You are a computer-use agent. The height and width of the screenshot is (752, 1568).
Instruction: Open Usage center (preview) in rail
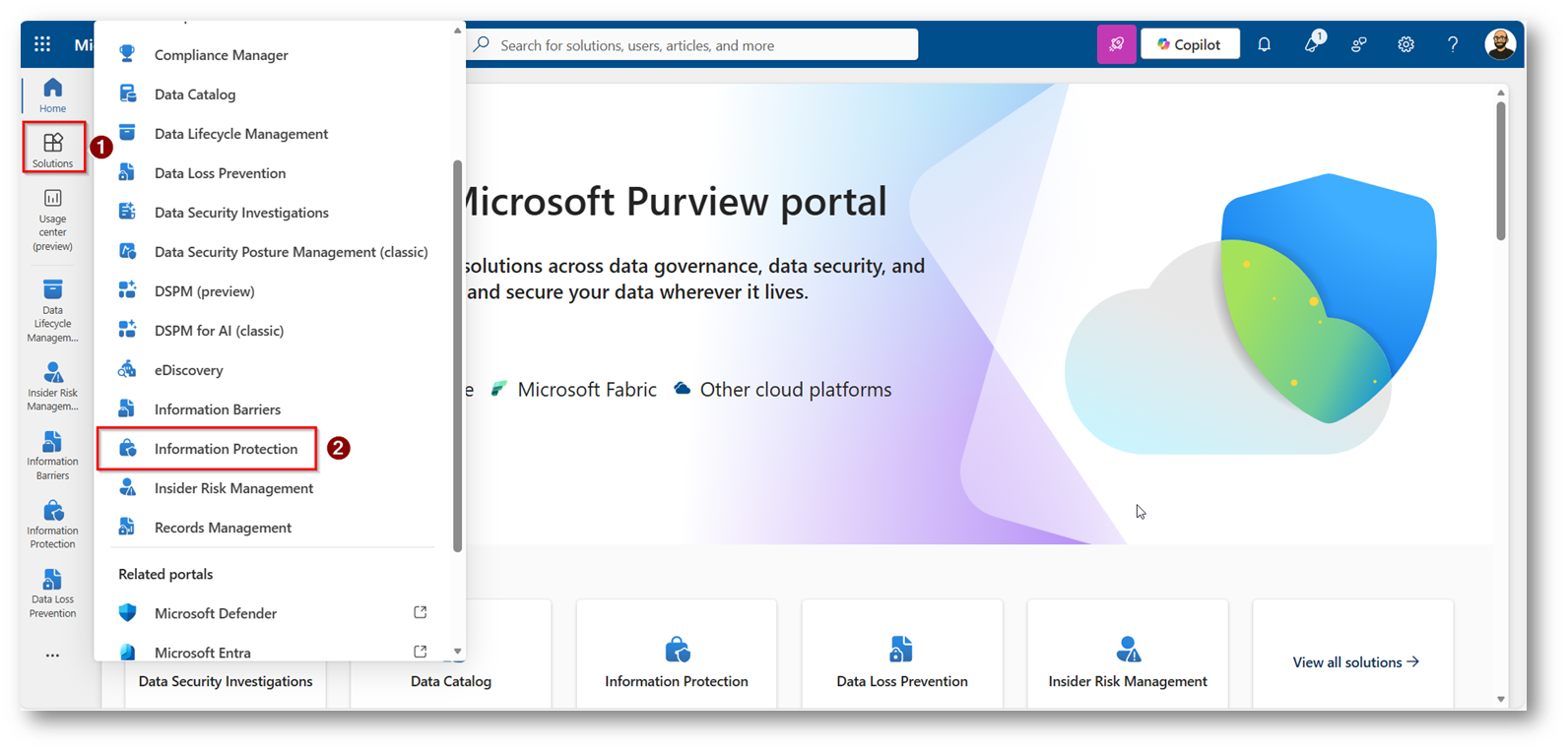click(x=53, y=220)
